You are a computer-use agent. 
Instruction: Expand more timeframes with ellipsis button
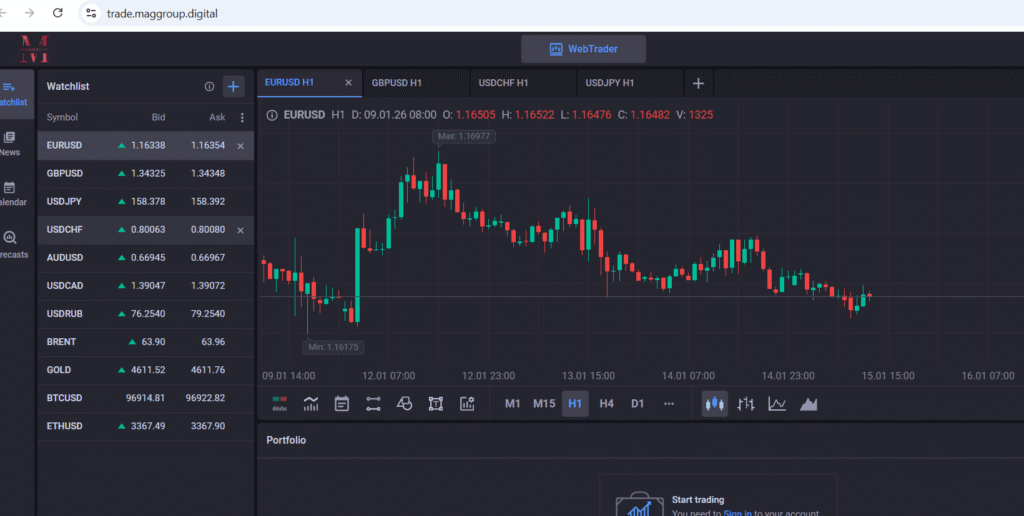(x=668, y=404)
